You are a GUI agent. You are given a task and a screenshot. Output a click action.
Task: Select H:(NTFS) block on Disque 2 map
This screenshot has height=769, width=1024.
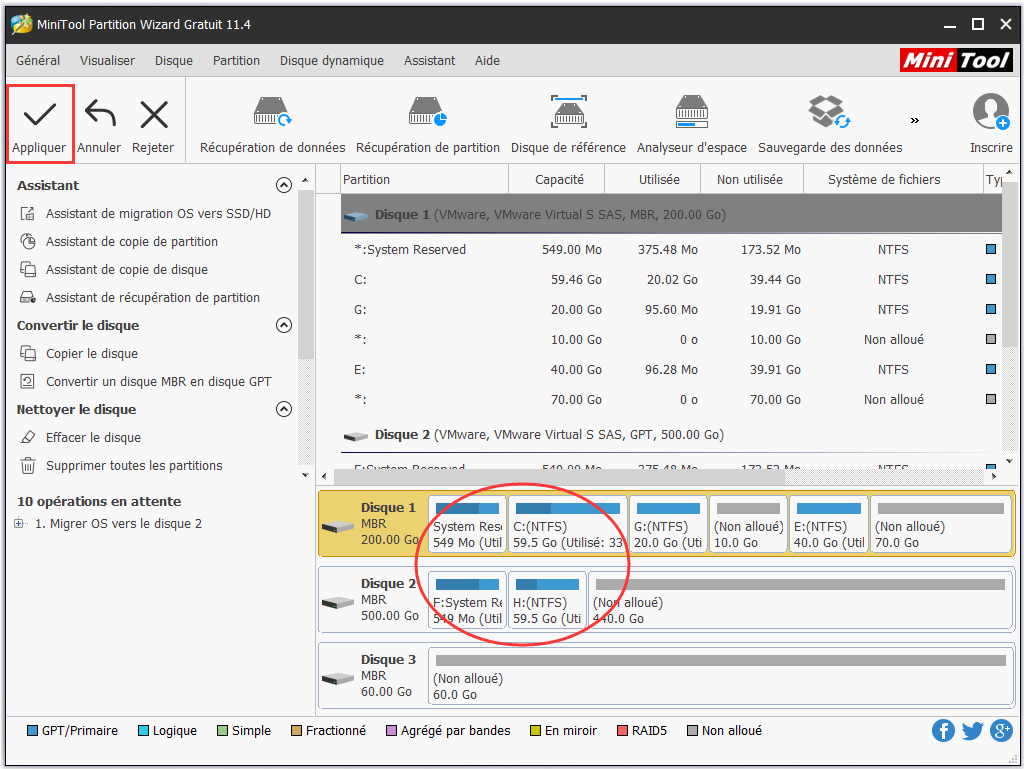(x=547, y=601)
